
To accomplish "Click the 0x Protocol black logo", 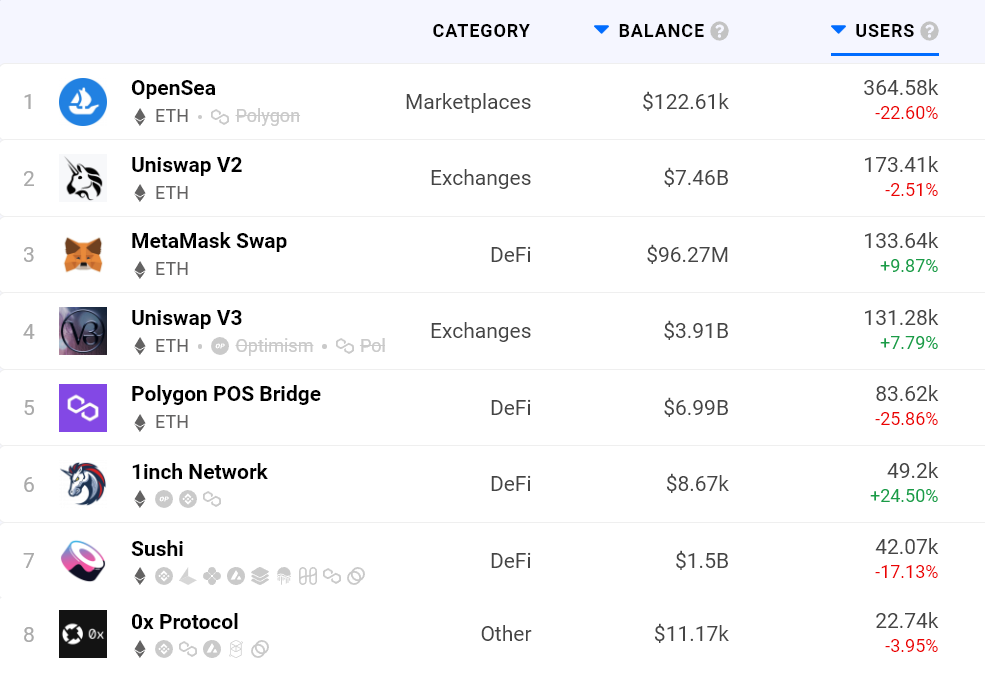I will (83, 634).
